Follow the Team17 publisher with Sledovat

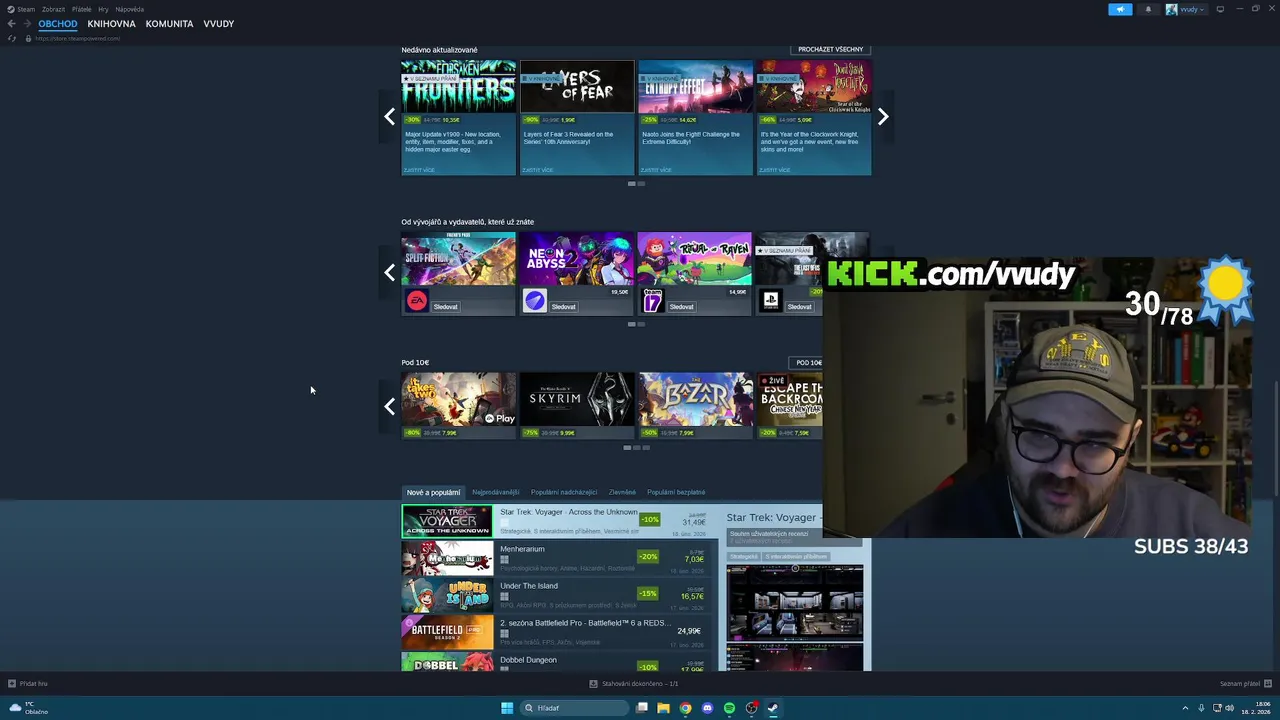click(x=682, y=307)
